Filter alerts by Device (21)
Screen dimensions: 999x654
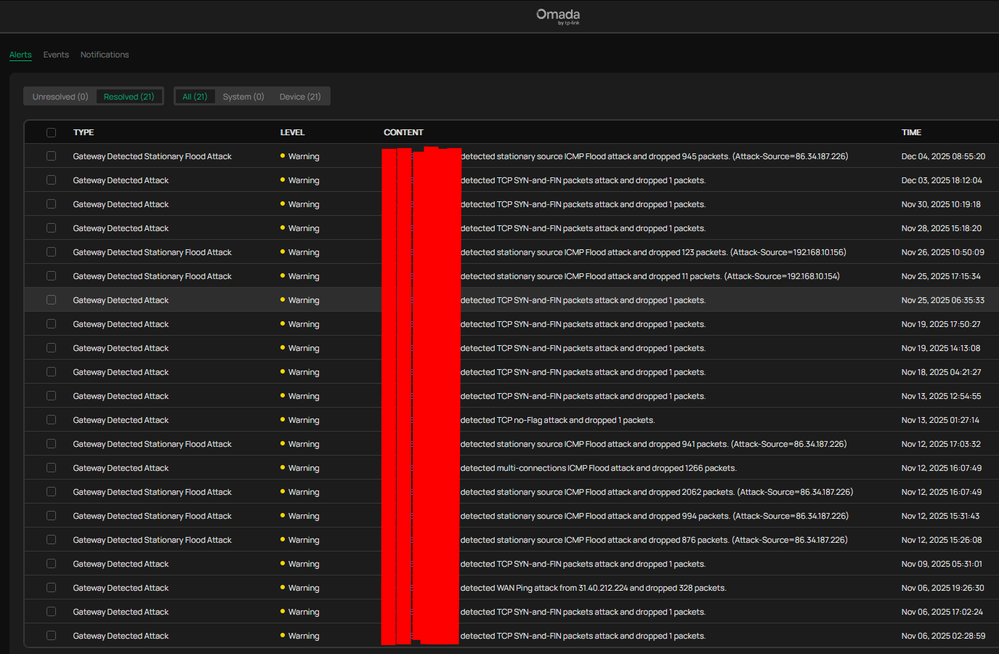[300, 97]
